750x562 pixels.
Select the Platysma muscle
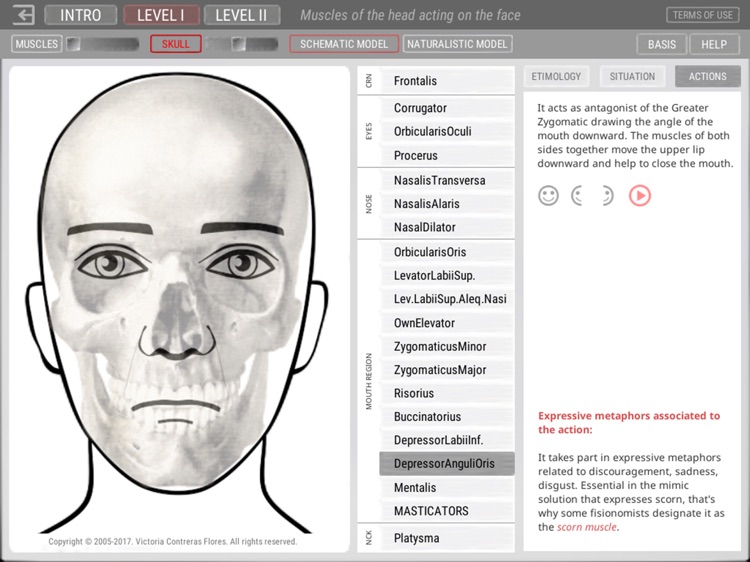coord(447,538)
